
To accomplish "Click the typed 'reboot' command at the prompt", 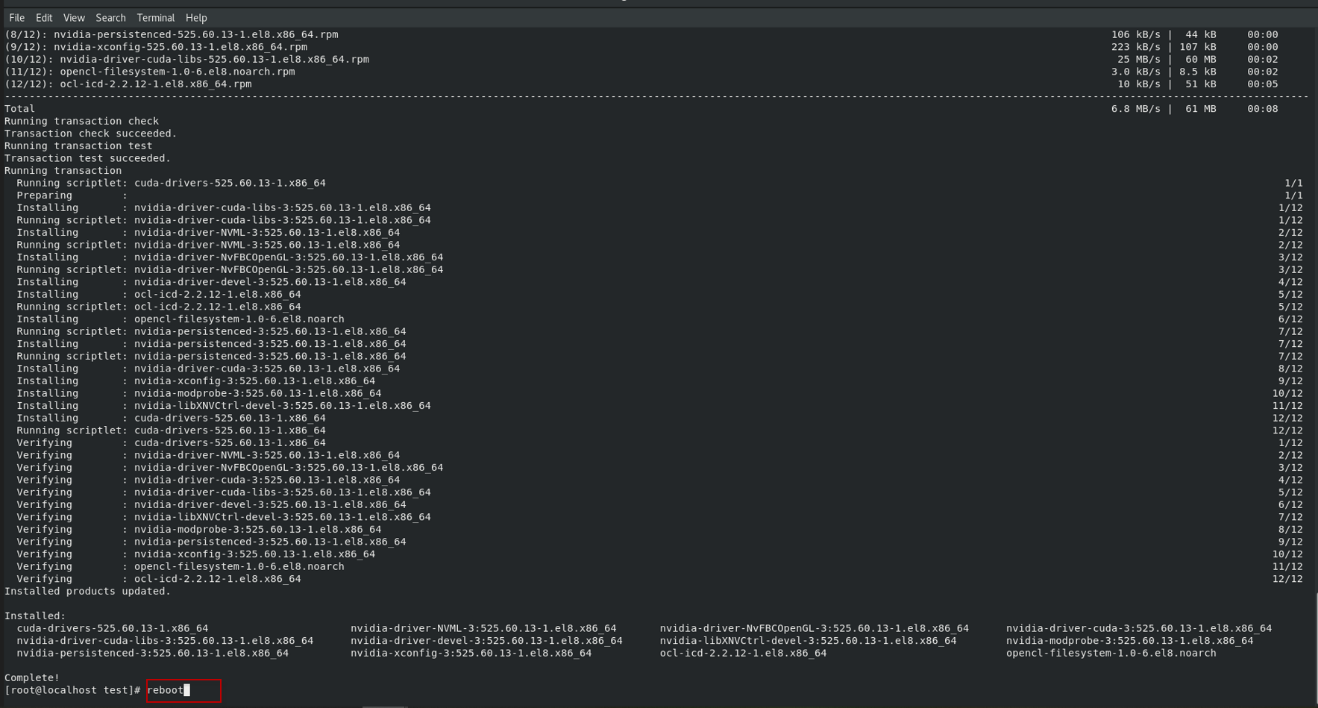I will point(165,690).
